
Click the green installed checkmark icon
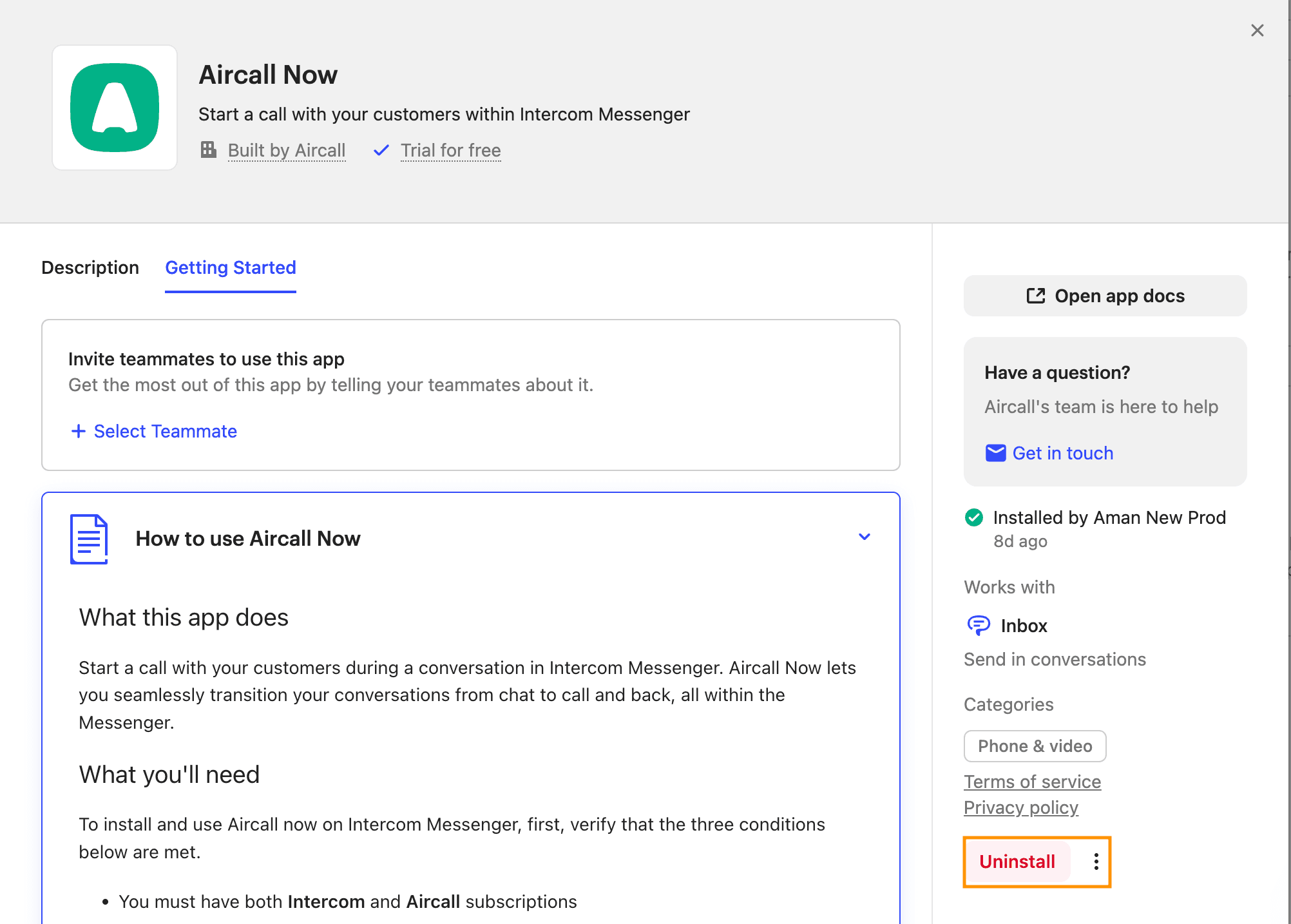(x=974, y=517)
